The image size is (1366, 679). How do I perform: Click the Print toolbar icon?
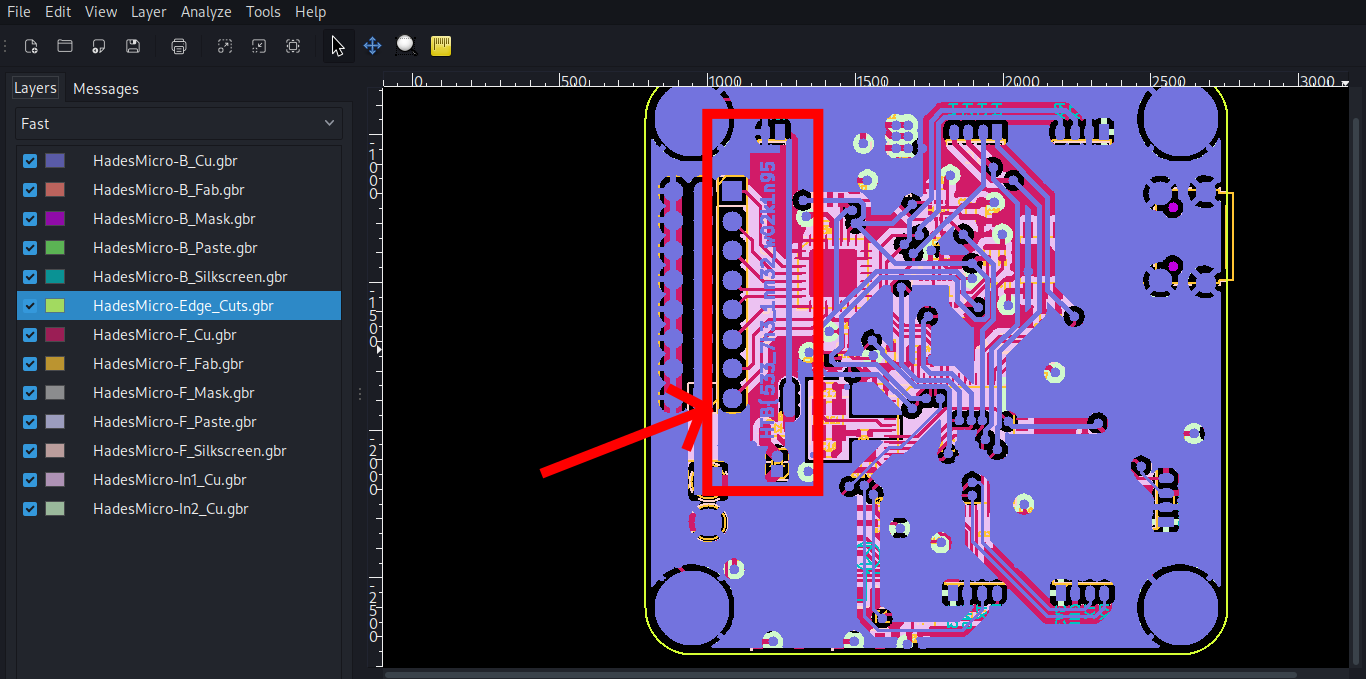[179, 46]
